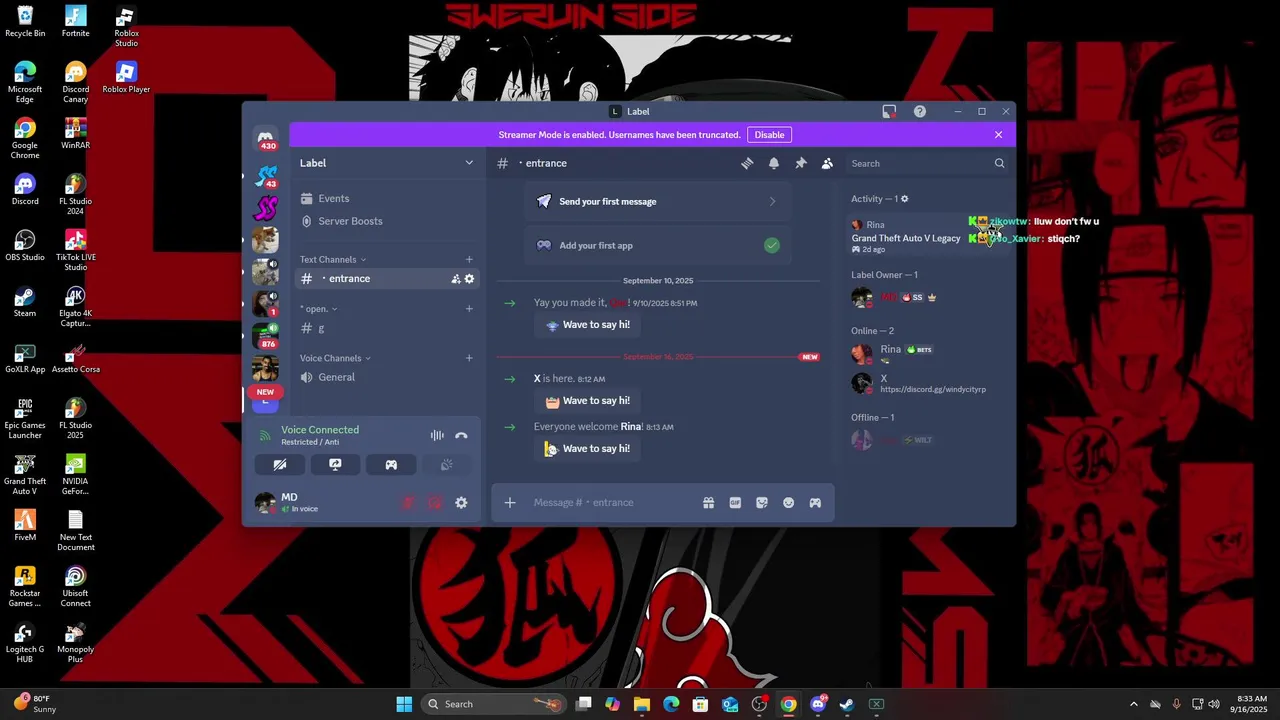This screenshot has height=720, width=1280.
Task: Open the inbox icon in title bar
Action: 889,111
